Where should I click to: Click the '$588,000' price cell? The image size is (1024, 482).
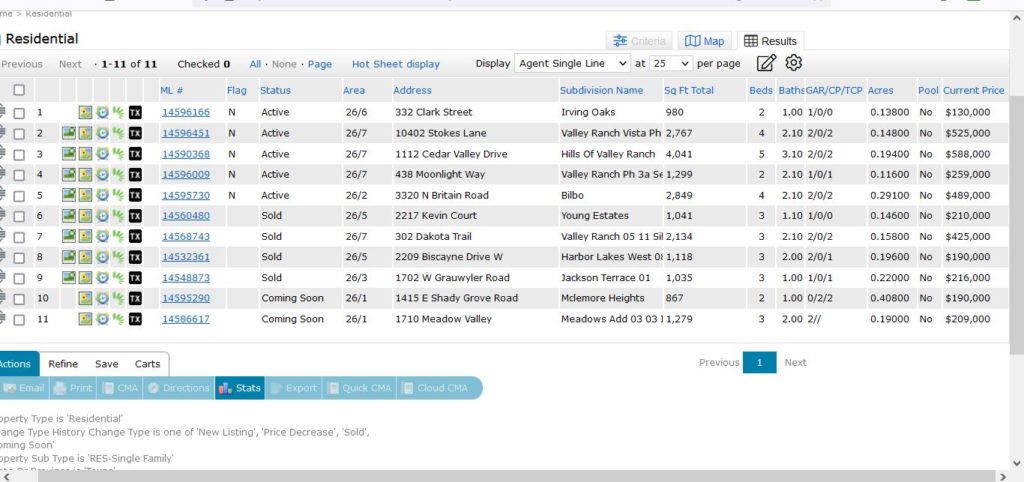click(968, 154)
